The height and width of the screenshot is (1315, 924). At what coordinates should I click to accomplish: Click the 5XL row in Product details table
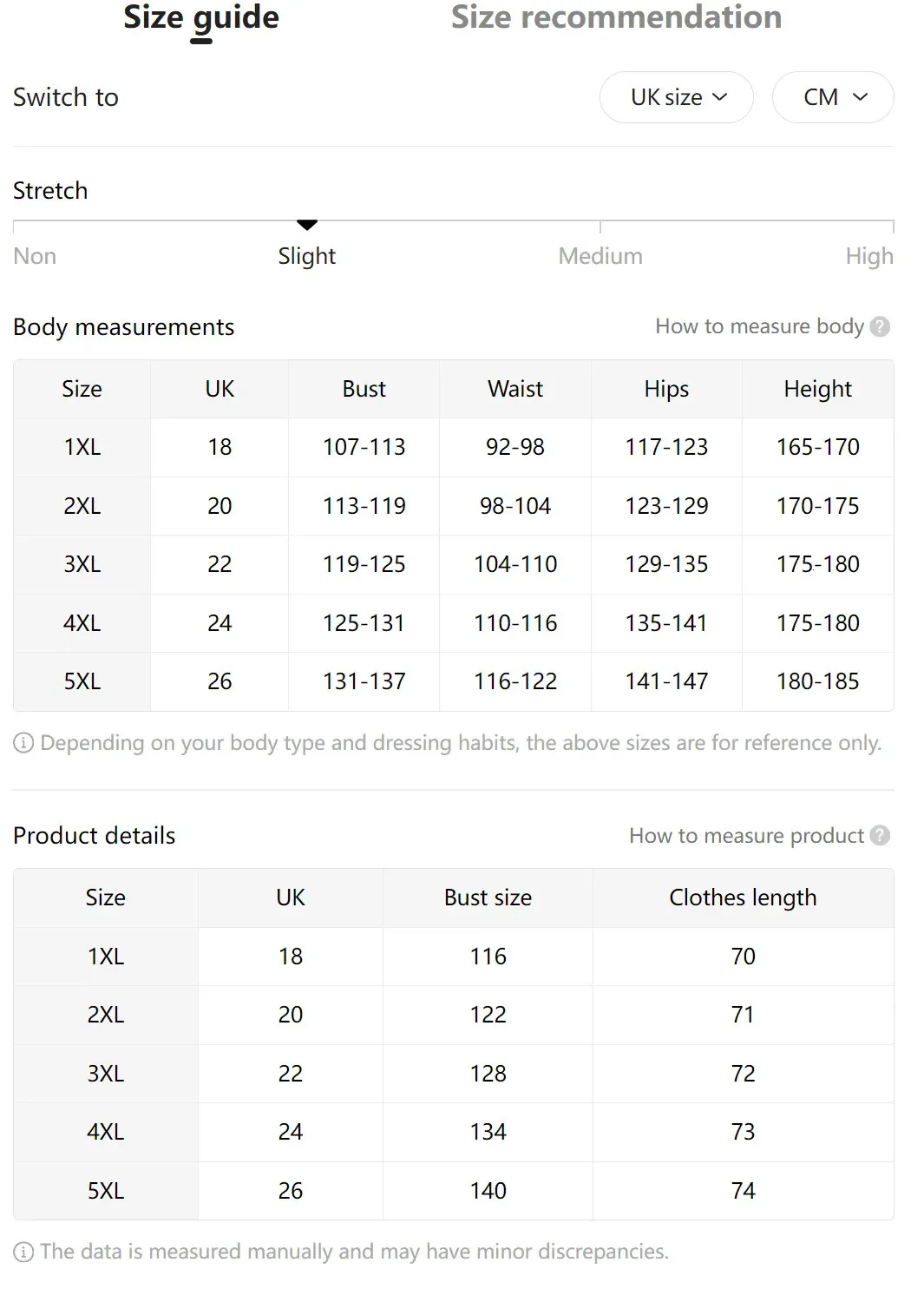(x=454, y=1191)
